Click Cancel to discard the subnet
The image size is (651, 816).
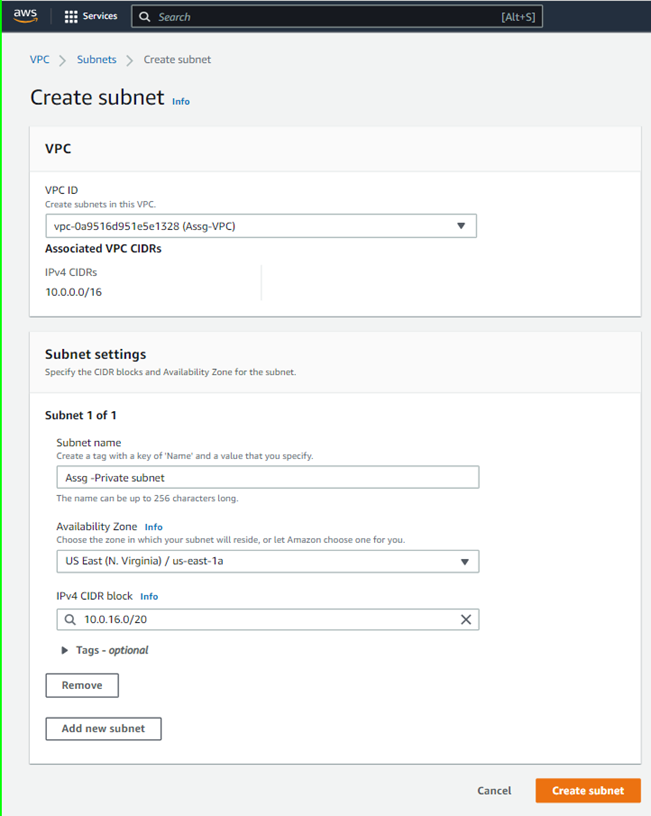pos(494,790)
